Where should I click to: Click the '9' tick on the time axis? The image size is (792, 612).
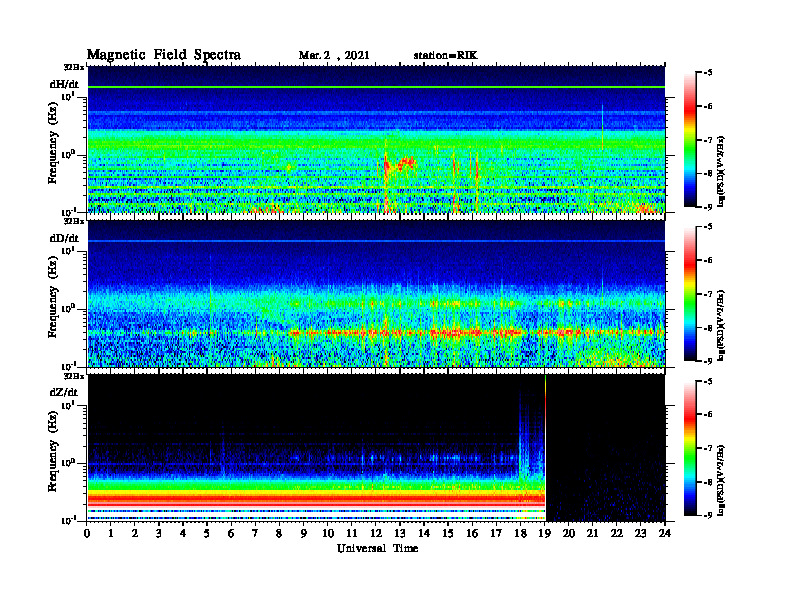point(304,534)
